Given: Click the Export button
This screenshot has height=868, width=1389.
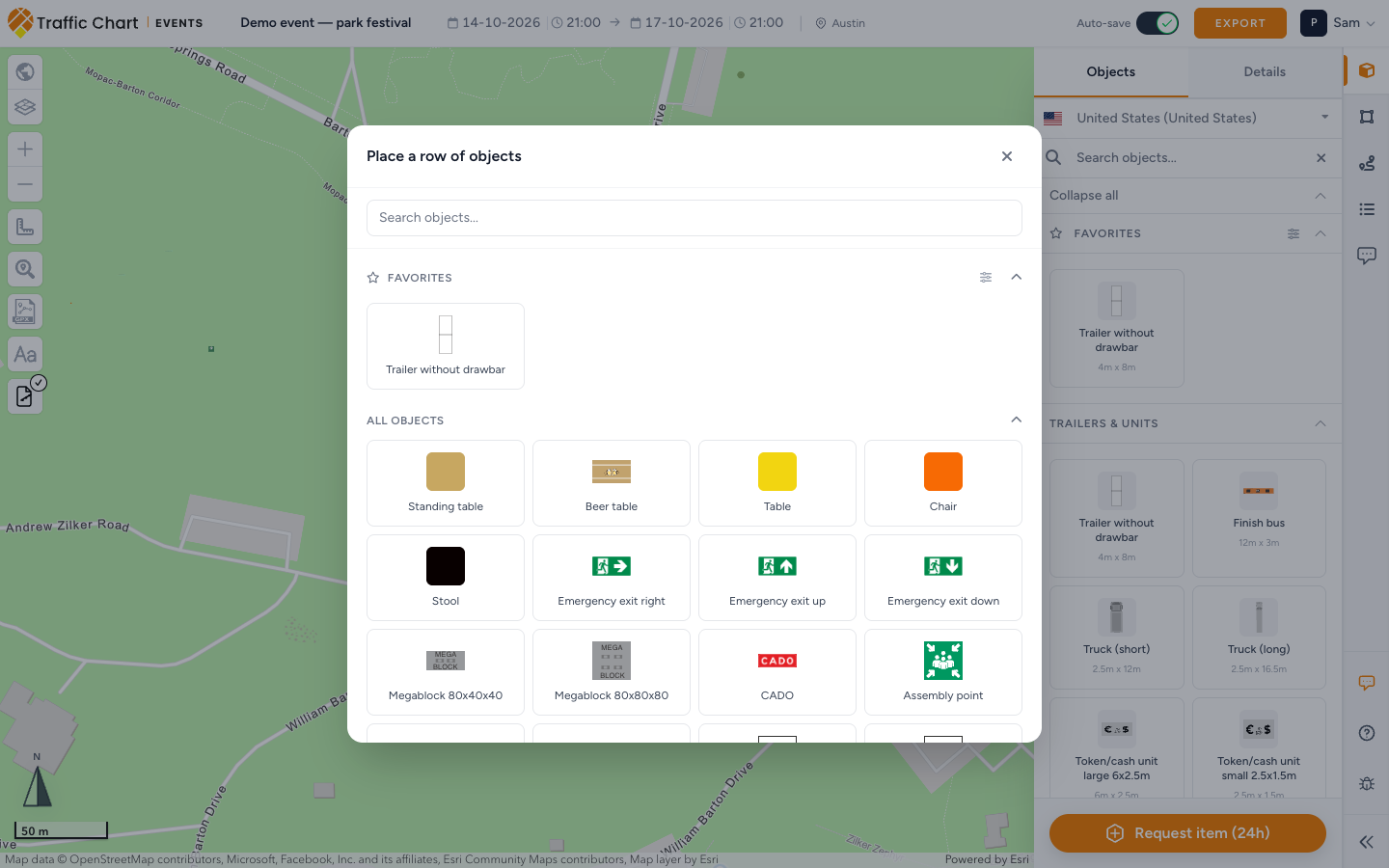Looking at the screenshot, I should point(1240,23).
